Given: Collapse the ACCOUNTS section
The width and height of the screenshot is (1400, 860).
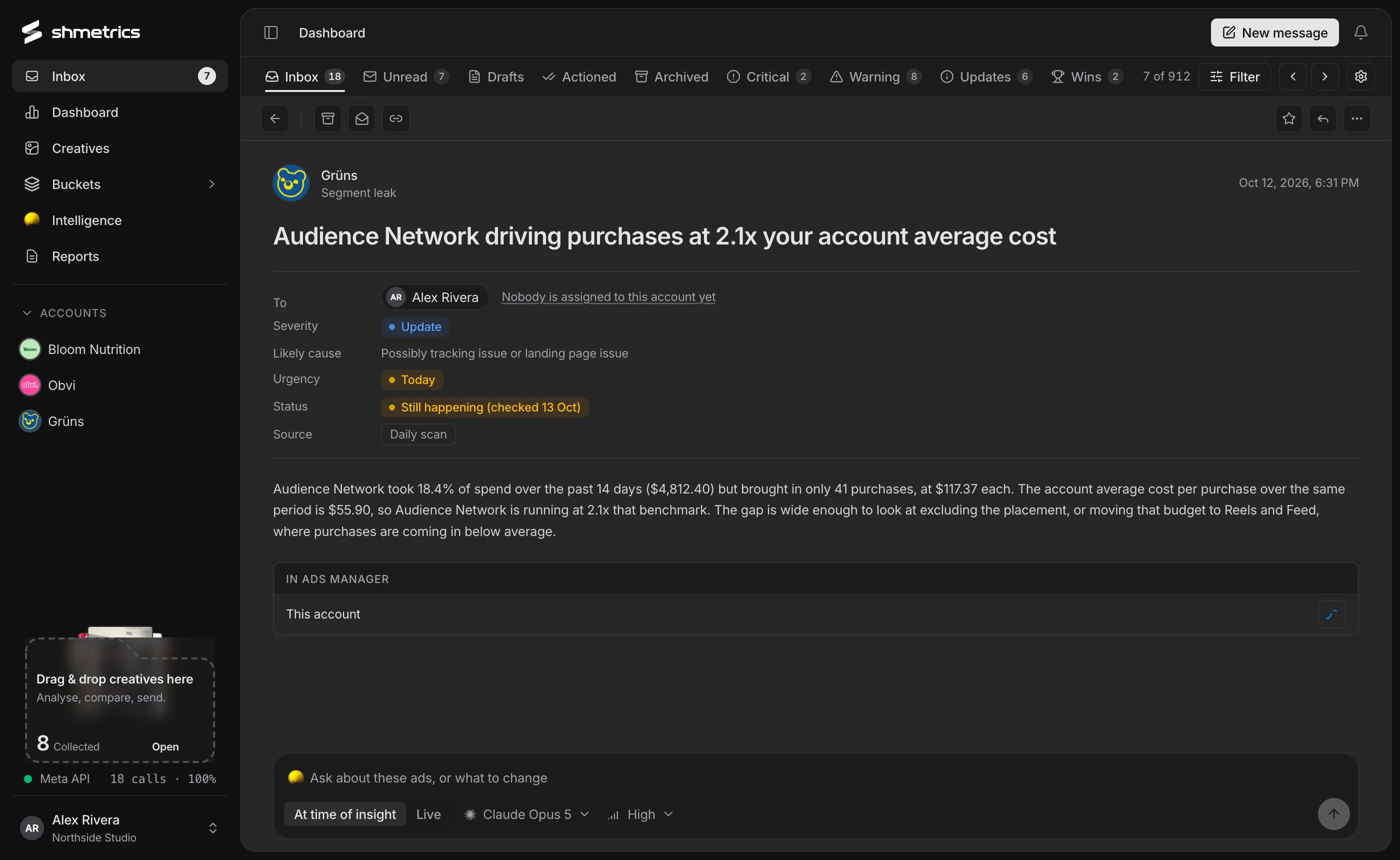Looking at the screenshot, I should pyautogui.click(x=64, y=313).
